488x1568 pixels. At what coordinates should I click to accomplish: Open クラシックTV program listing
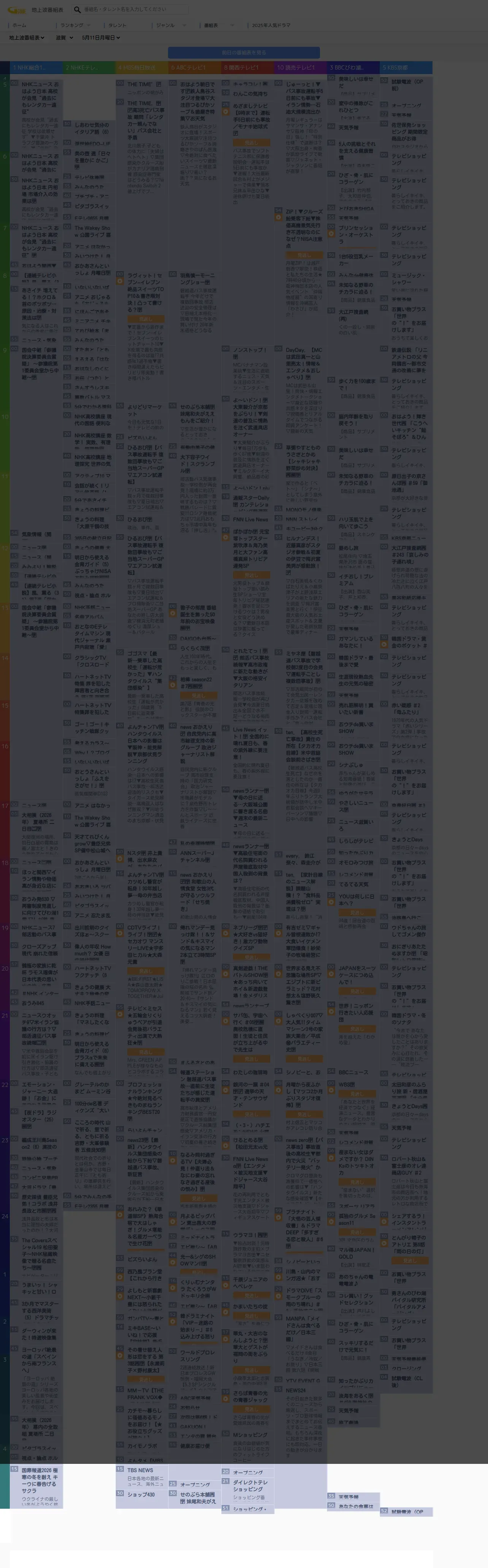(92, 661)
